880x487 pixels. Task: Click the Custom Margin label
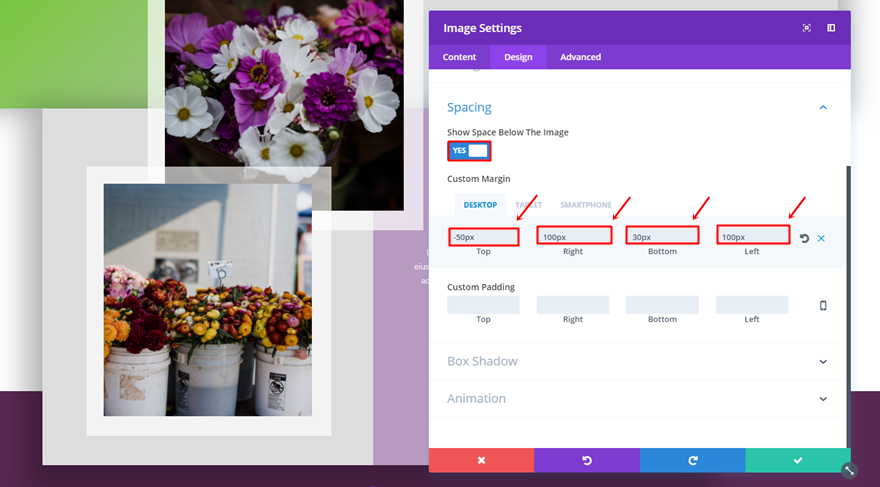[x=479, y=179]
